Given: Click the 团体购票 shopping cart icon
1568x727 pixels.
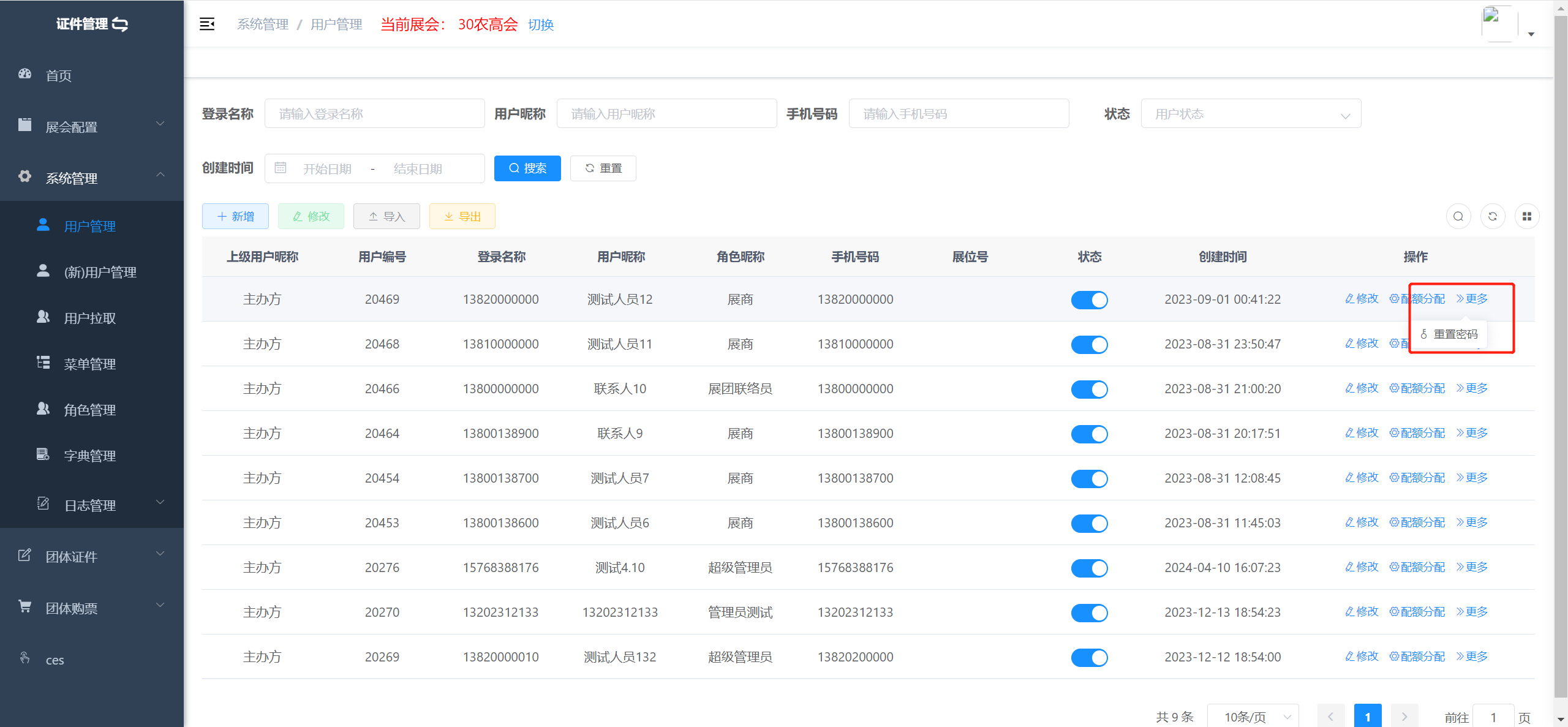Looking at the screenshot, I should click(x=25, y=606).
